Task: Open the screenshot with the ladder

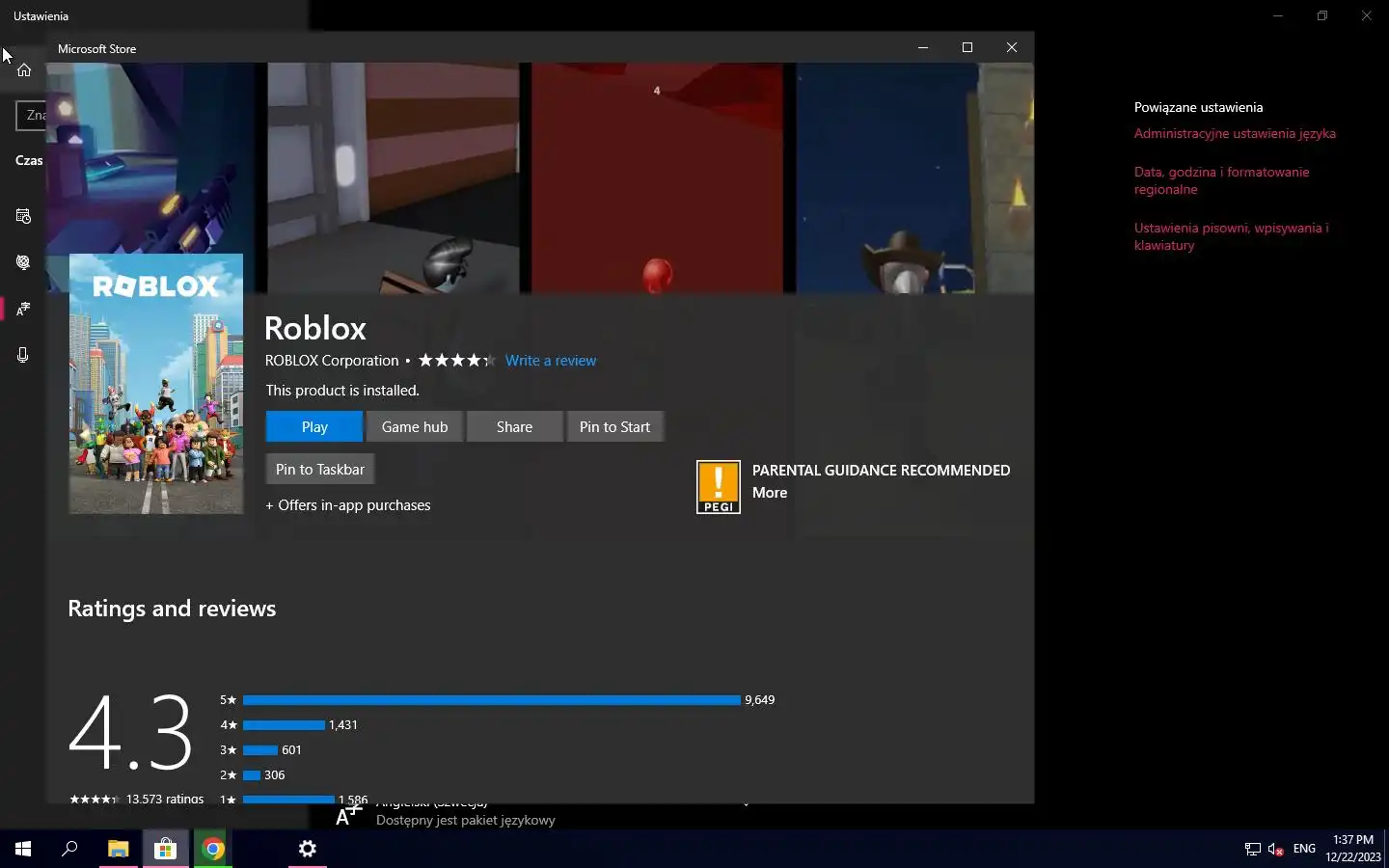Action: pos(394,178)
